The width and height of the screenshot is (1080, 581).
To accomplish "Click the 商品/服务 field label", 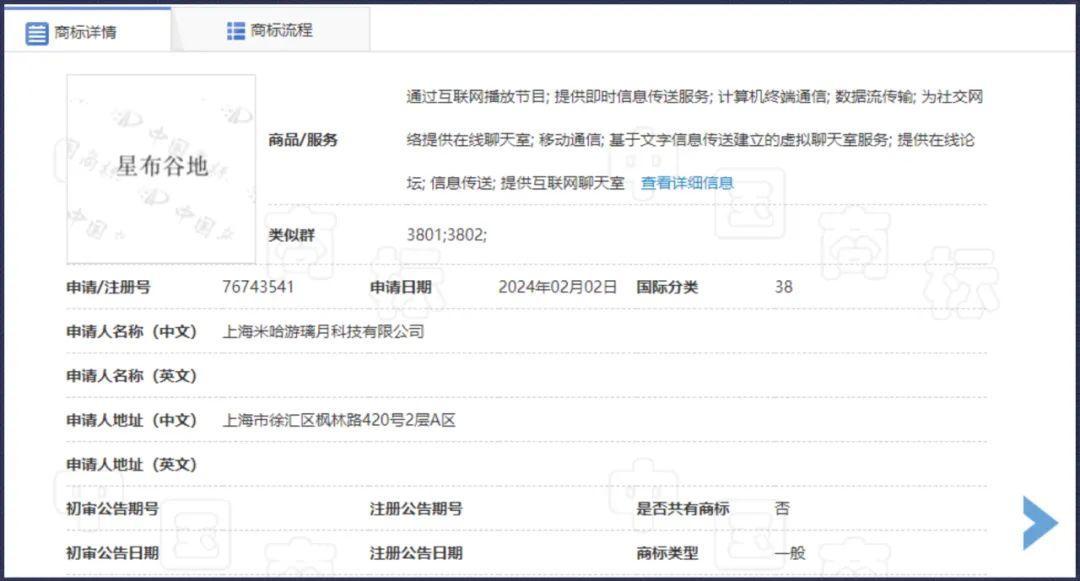I will pyautogui.click(x=303, y=140).
